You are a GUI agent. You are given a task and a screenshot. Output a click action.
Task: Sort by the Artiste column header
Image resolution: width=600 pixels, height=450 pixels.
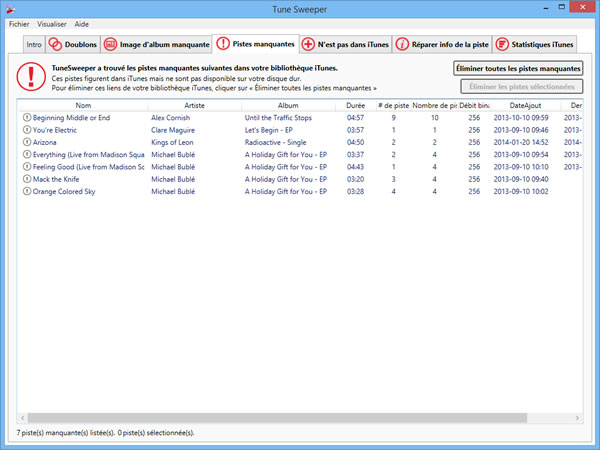coord(194,105)
